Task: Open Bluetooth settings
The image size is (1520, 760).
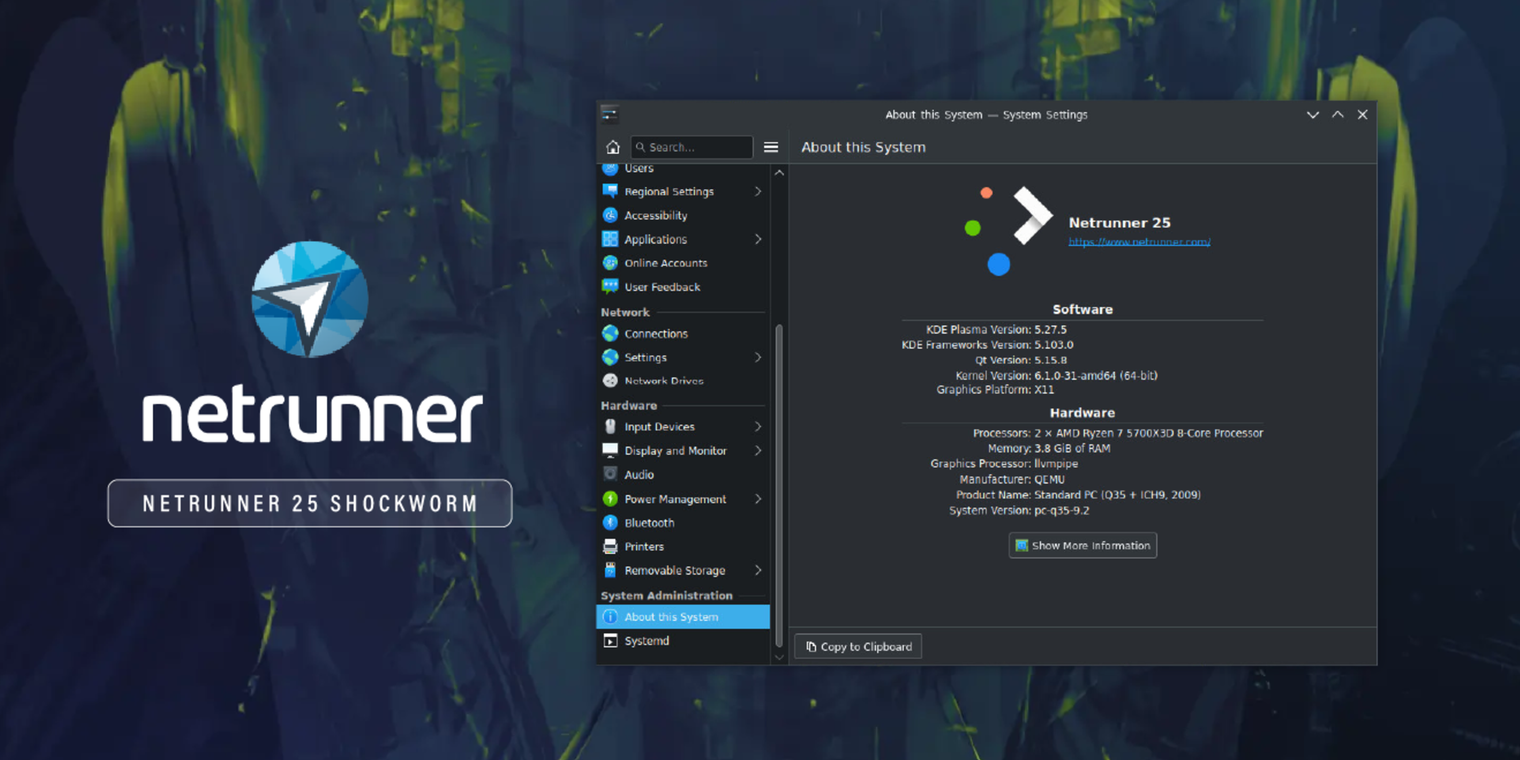Action: pos(648,522)
